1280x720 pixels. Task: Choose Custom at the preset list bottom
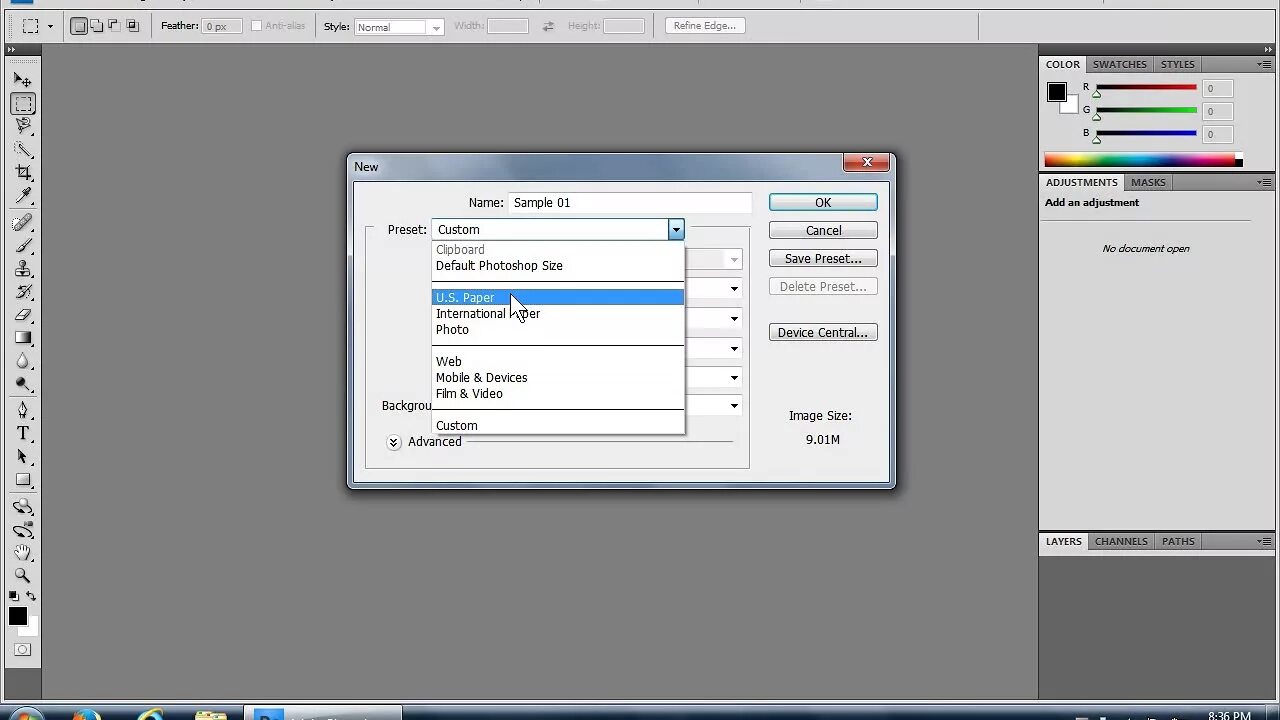coord(558,426)
